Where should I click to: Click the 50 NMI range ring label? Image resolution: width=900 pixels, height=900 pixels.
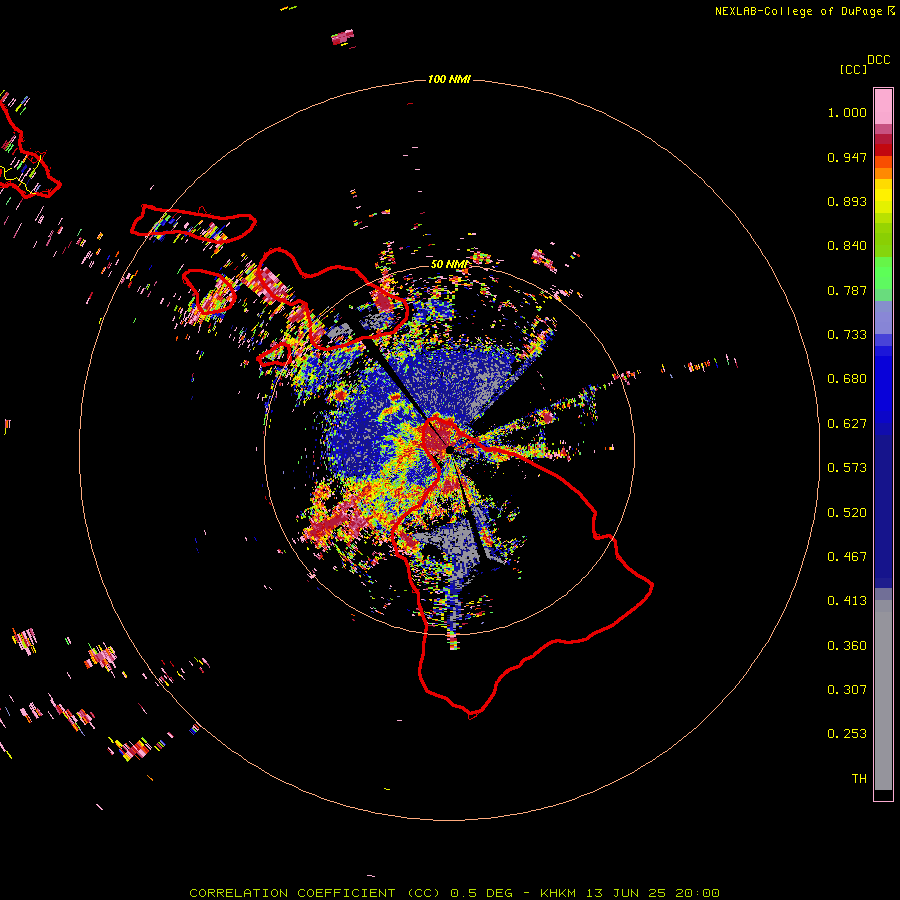(x=449, y=264)
